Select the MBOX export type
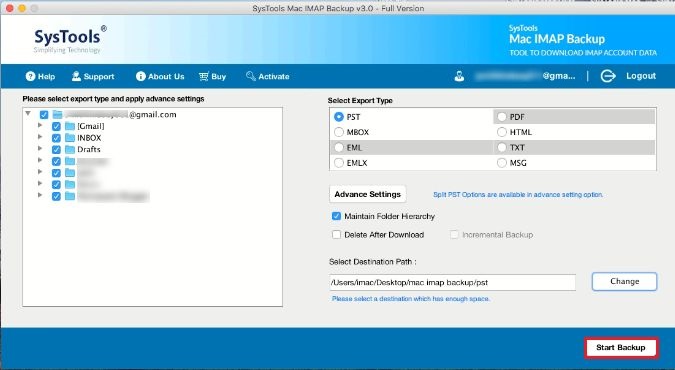 [x=339, y=132]
